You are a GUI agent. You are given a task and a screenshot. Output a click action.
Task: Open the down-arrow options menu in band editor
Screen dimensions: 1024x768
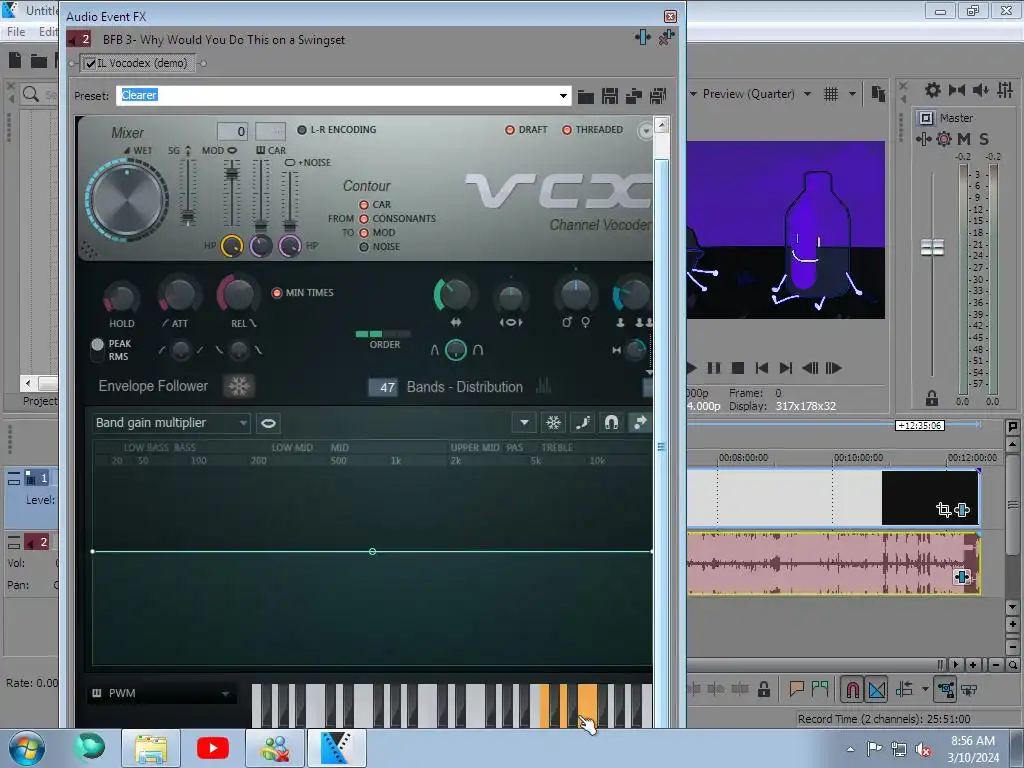tap(524, 423)
